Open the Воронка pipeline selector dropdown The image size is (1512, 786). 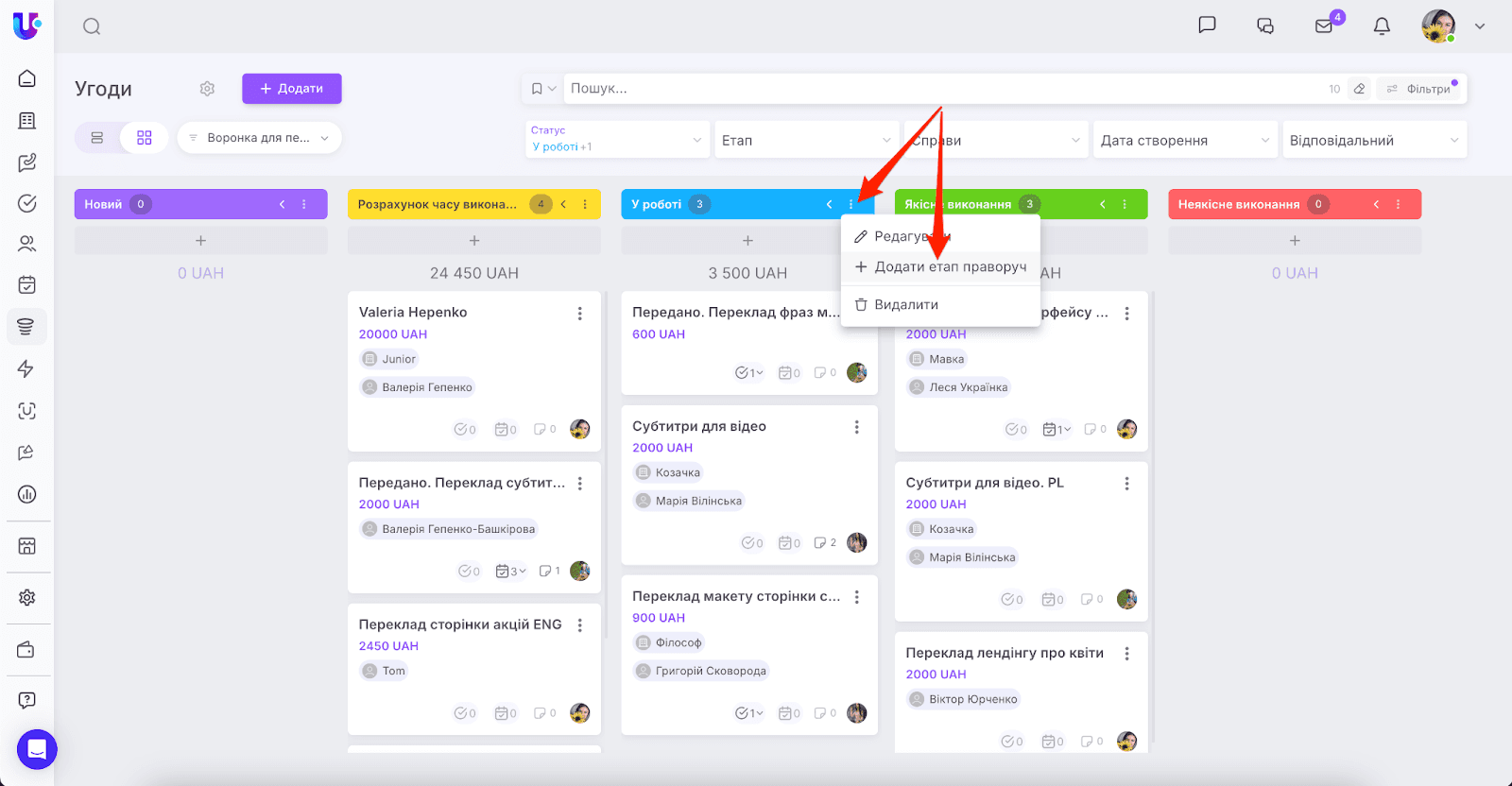(x=259, y=138)
